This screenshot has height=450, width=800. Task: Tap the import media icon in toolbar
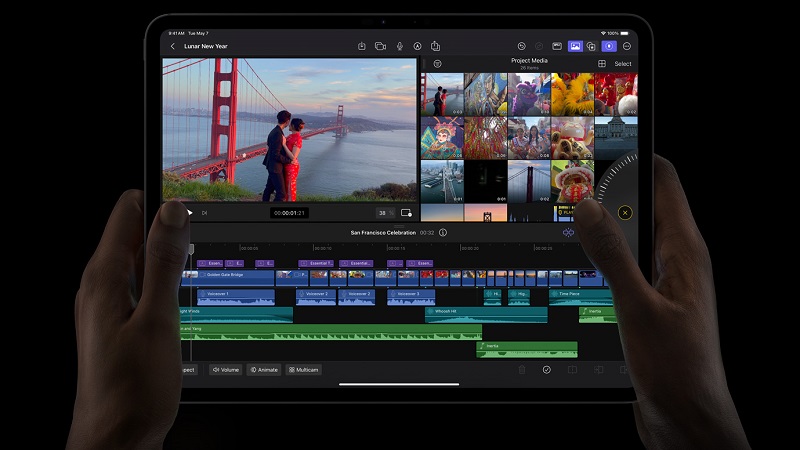coord(361,46)
